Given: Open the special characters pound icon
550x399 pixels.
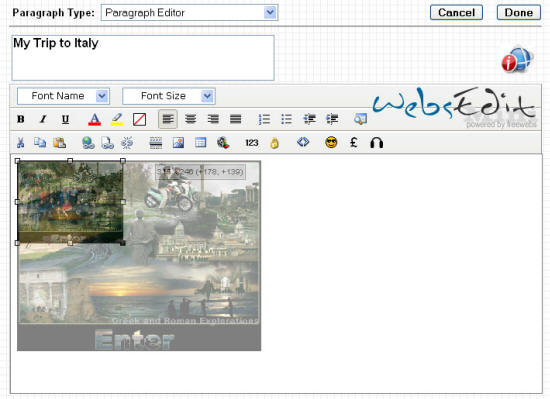Looking at the screenshot, I should [354, 143].
